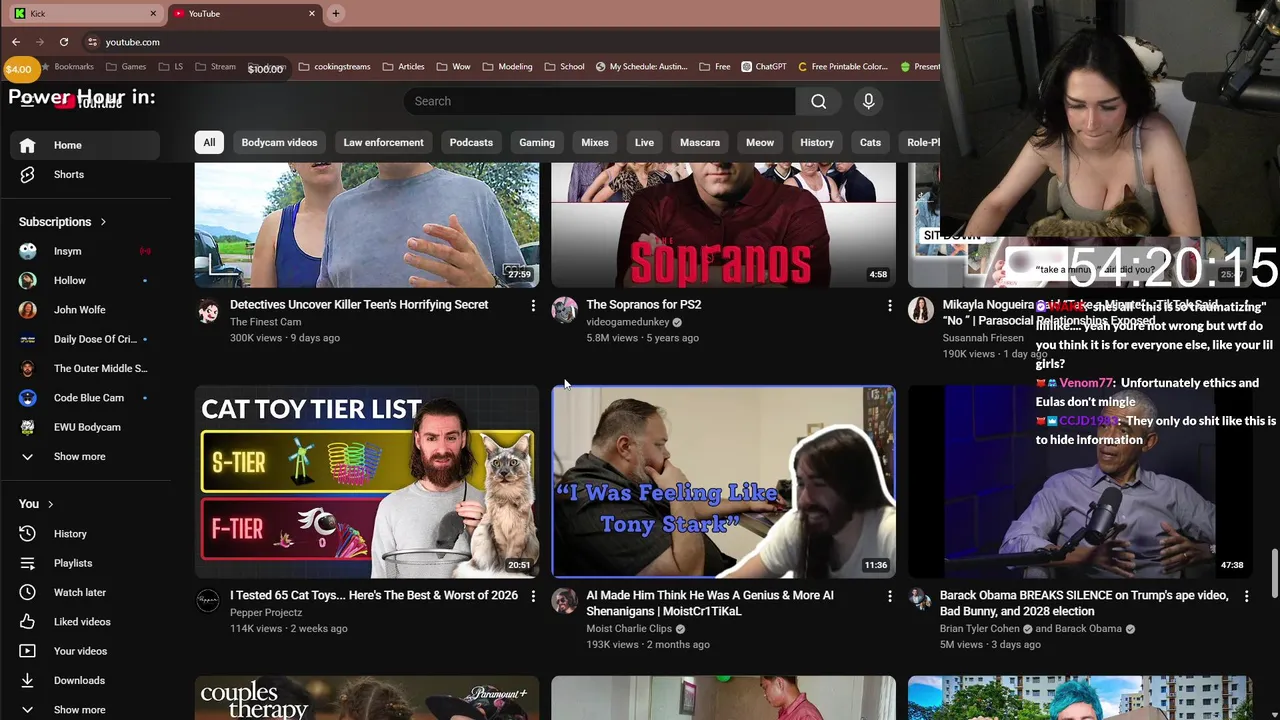Open "The Sopranos for PS2" video title

(x=643, y=305)
